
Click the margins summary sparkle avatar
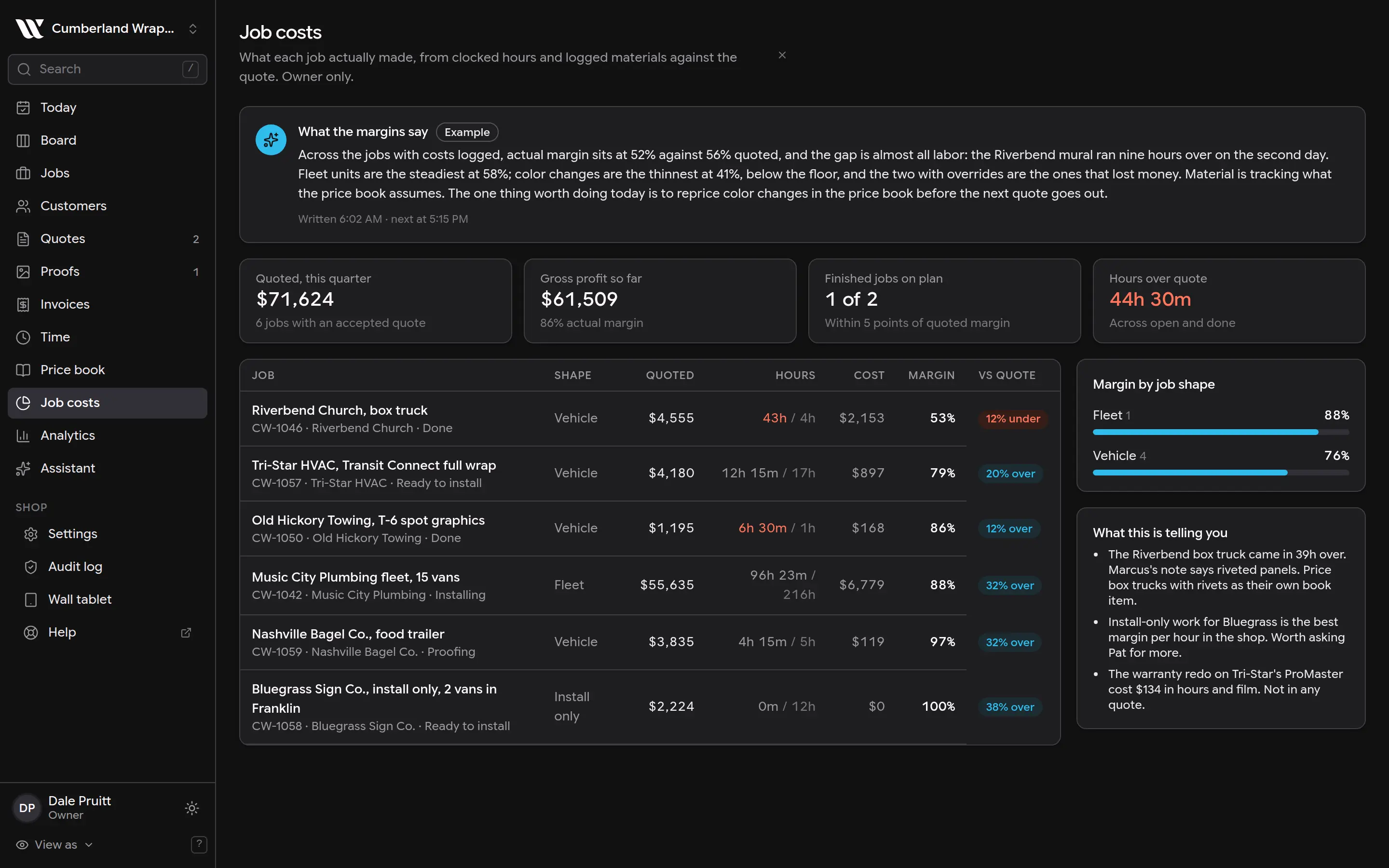coord(271,139)
